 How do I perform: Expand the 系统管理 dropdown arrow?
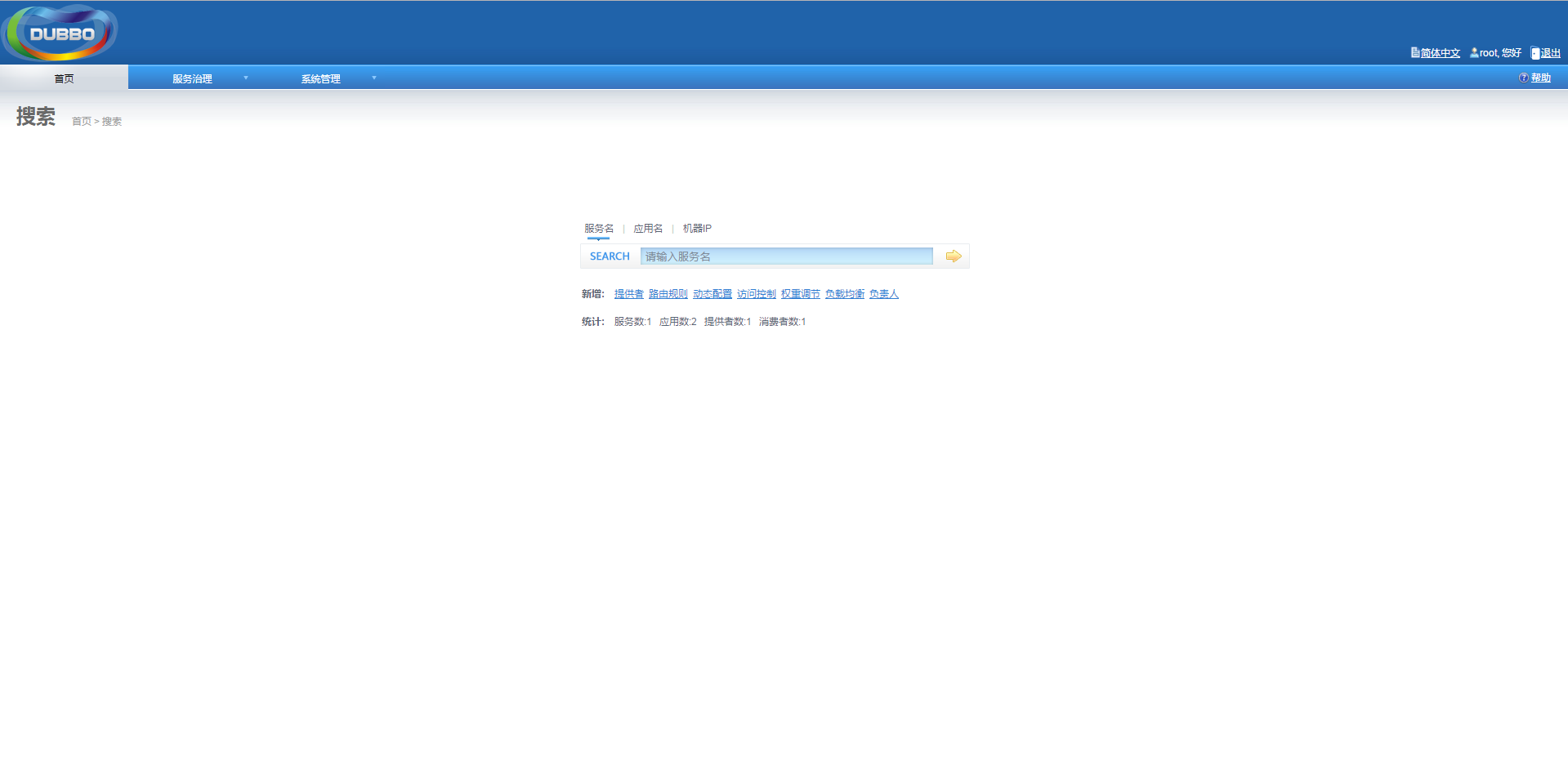pos(374,78)
